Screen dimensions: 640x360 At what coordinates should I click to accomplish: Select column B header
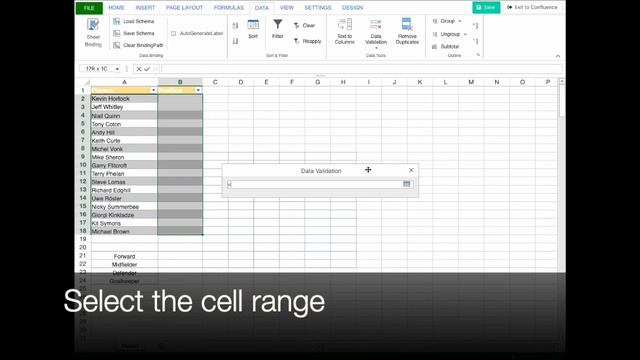click(x=180, y=82)
